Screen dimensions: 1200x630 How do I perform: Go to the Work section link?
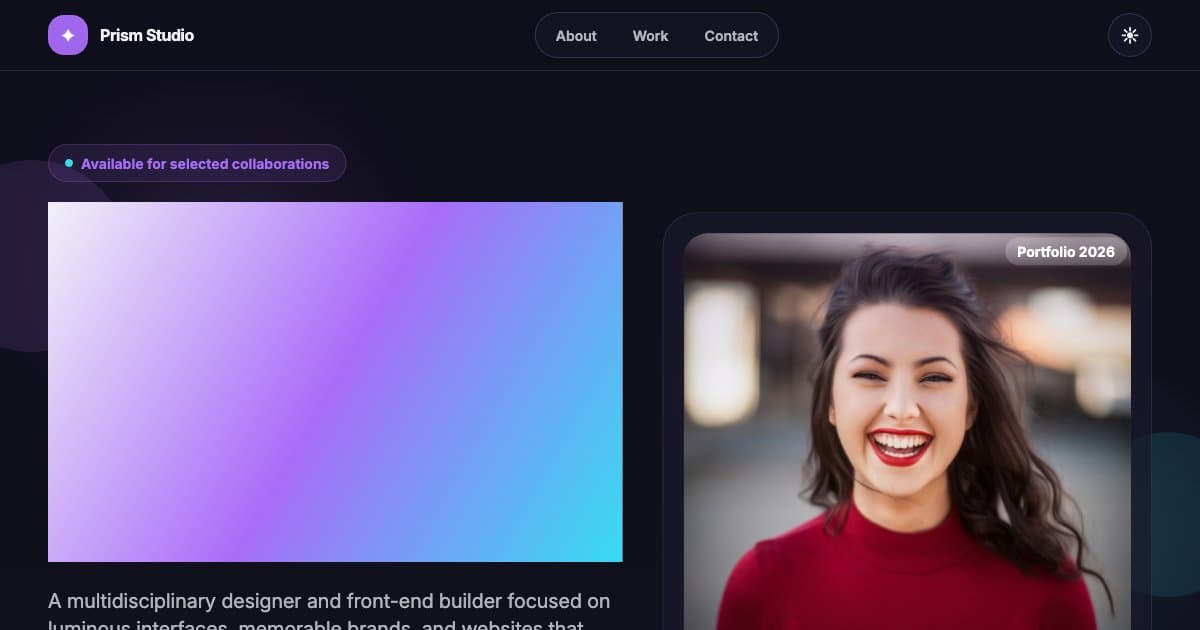pos(650,35)
